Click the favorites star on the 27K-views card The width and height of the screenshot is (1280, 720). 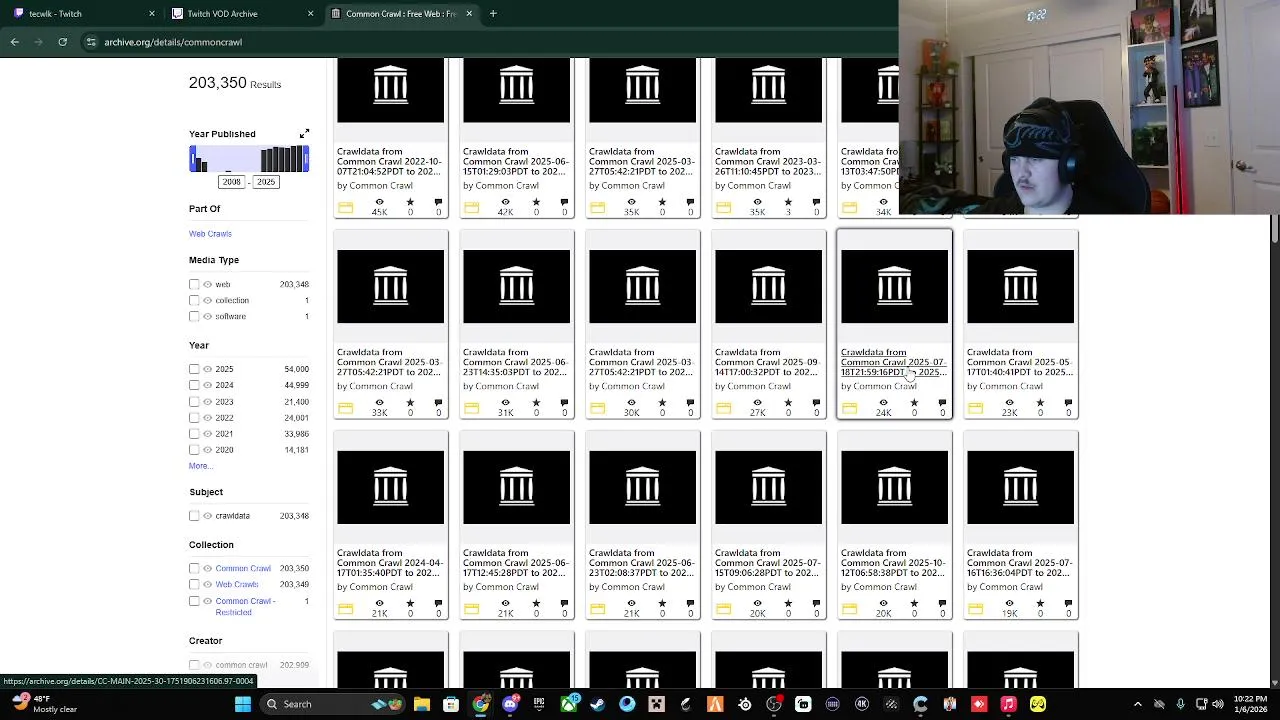[788, 403]
